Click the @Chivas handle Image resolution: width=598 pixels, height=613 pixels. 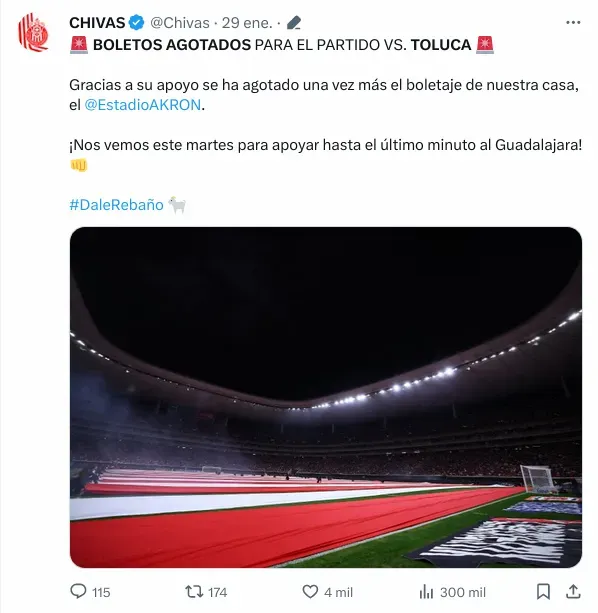(x=180, y=23)
